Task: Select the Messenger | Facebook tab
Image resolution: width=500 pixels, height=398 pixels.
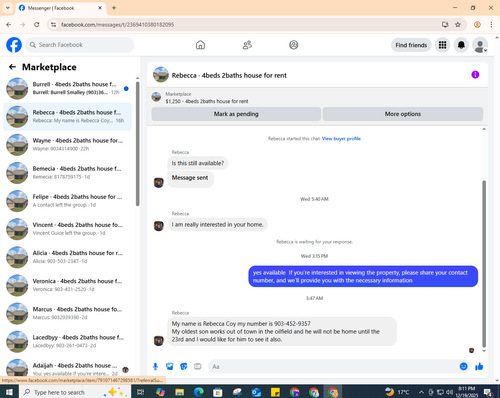Action: click(x=61, y=8)
